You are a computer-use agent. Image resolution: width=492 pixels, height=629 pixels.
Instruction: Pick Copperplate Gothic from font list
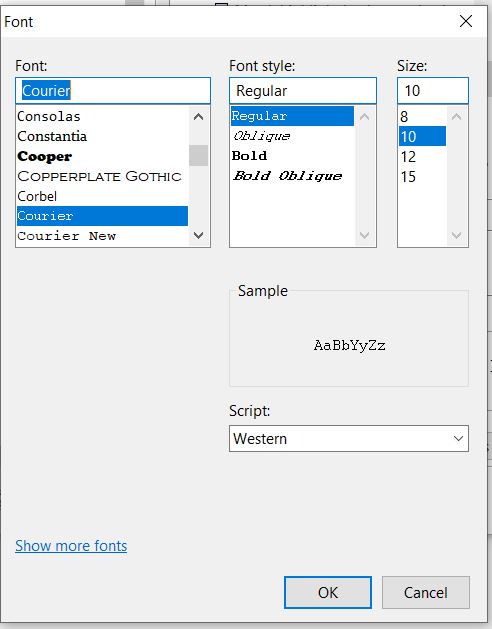tap(102, 176)
